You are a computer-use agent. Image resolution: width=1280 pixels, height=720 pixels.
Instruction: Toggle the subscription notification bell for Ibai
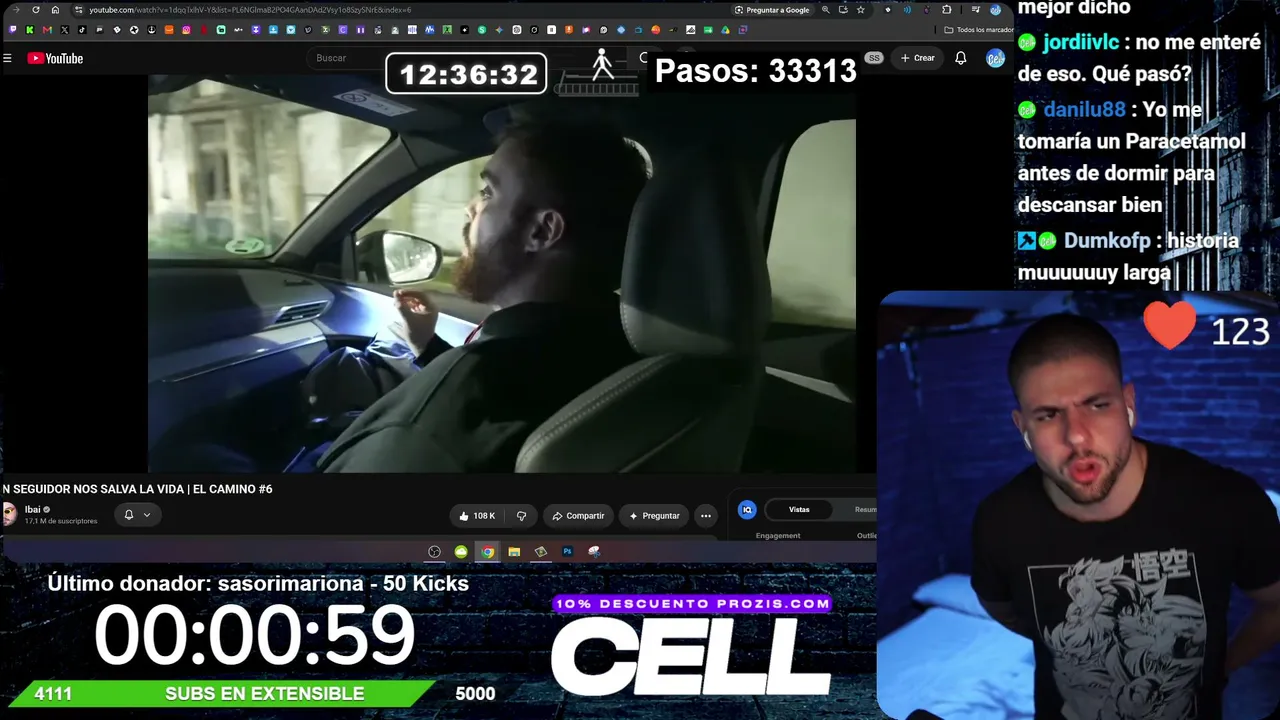pos(128,515)
